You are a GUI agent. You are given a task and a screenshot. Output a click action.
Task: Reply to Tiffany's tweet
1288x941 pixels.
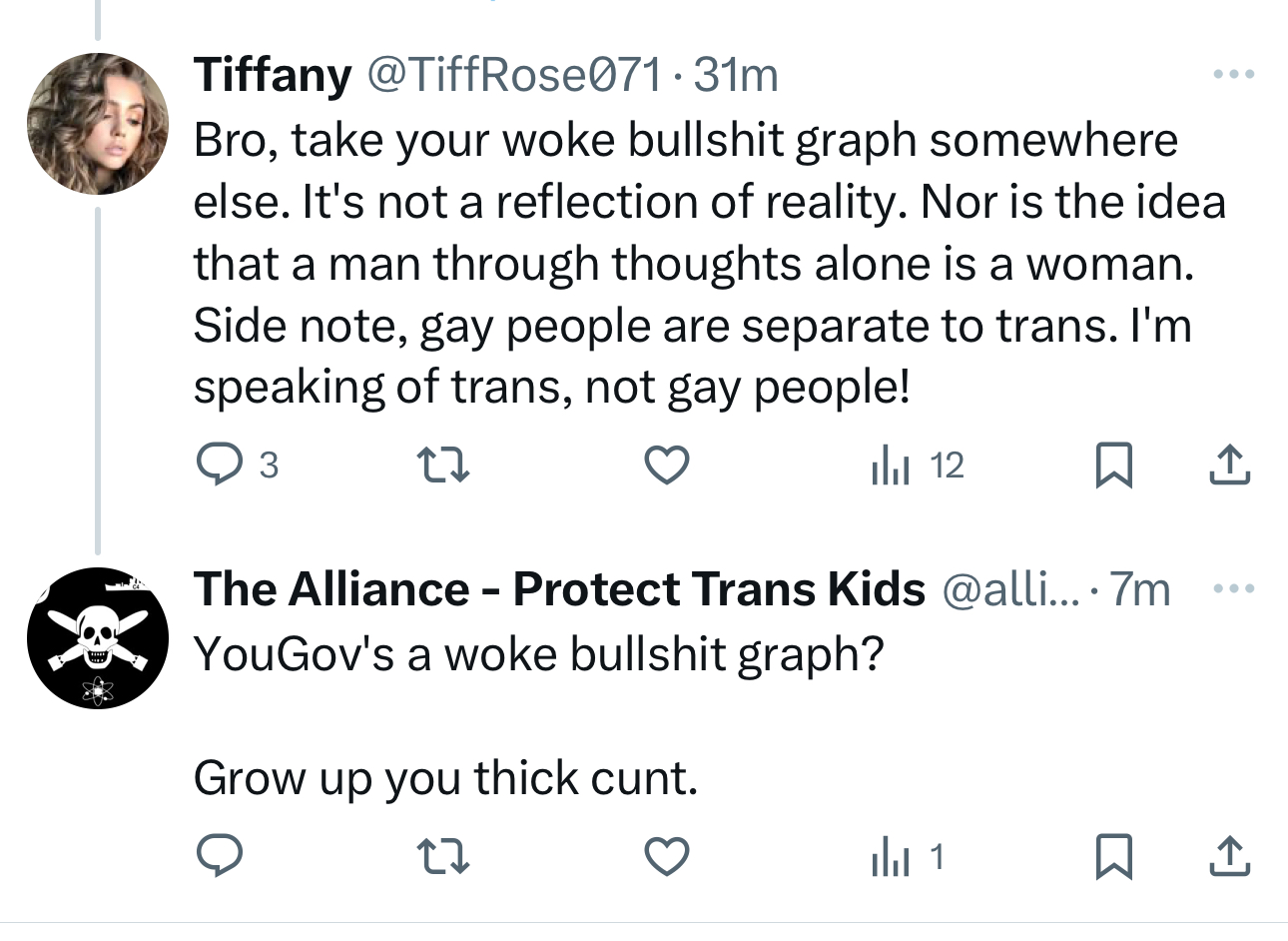217,465
